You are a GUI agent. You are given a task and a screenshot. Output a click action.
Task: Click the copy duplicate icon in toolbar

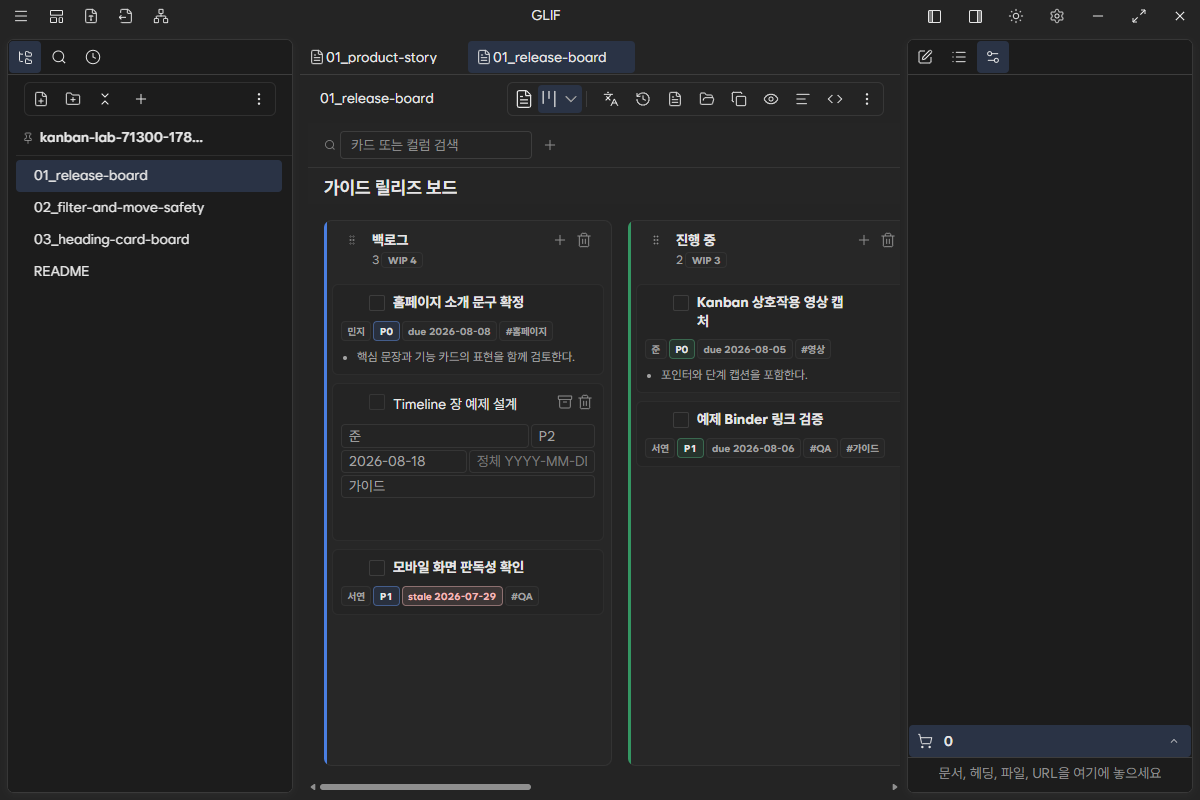[739, 99]
